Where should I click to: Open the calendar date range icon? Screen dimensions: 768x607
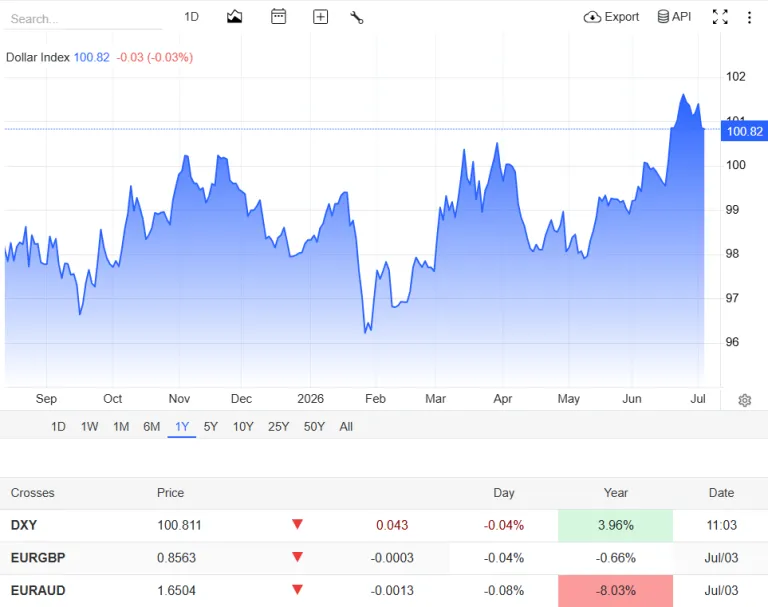tap(278, 17)
